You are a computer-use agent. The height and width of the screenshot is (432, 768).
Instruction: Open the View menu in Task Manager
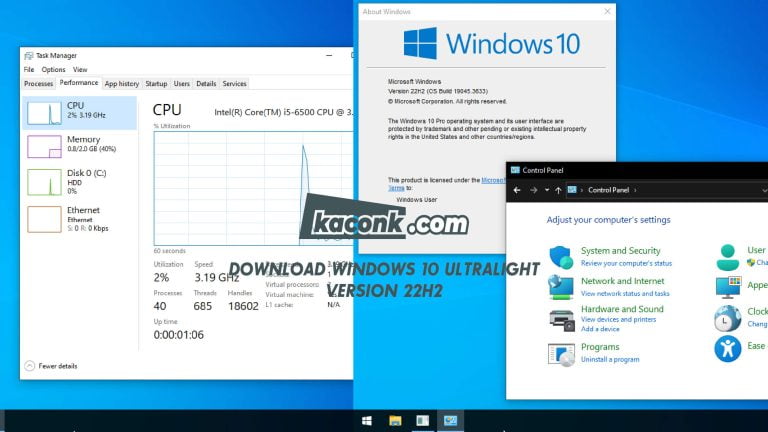click(x=80, y=70)
